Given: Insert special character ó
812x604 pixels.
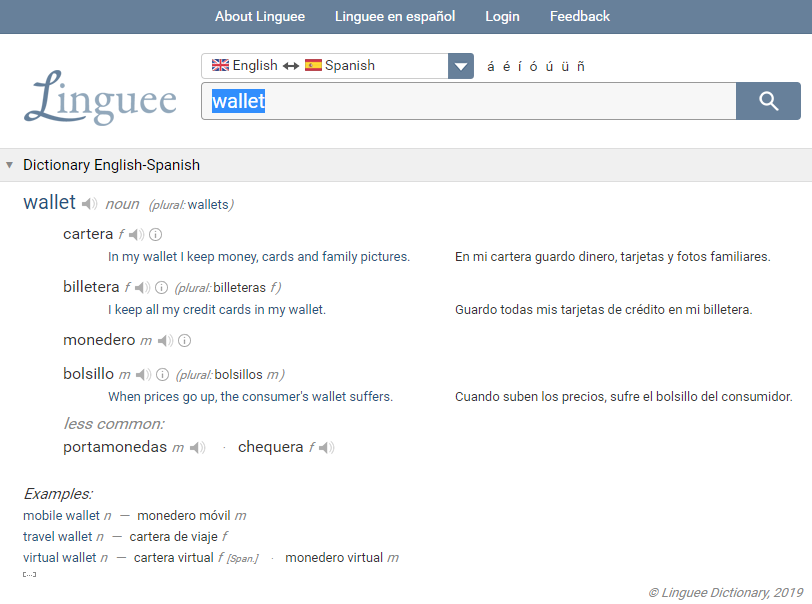Looking at the screenshot, I should 533,66.
